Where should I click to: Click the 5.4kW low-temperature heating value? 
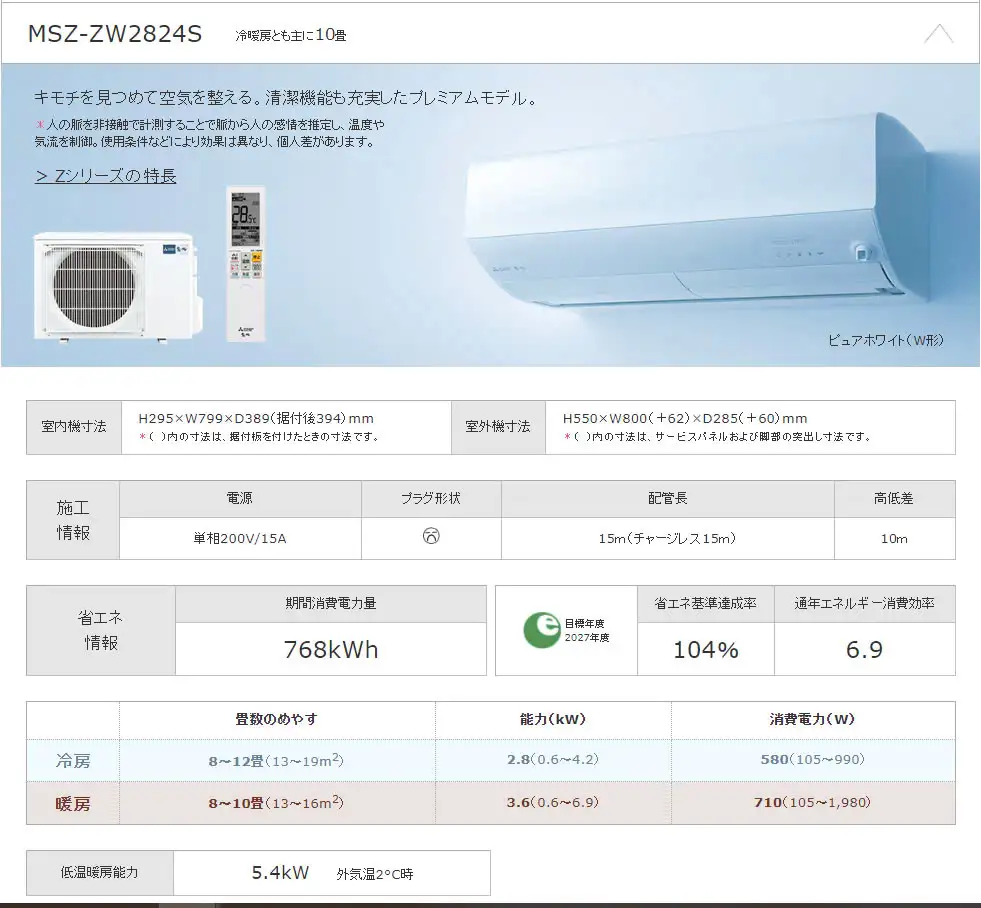tap(280, 872)
